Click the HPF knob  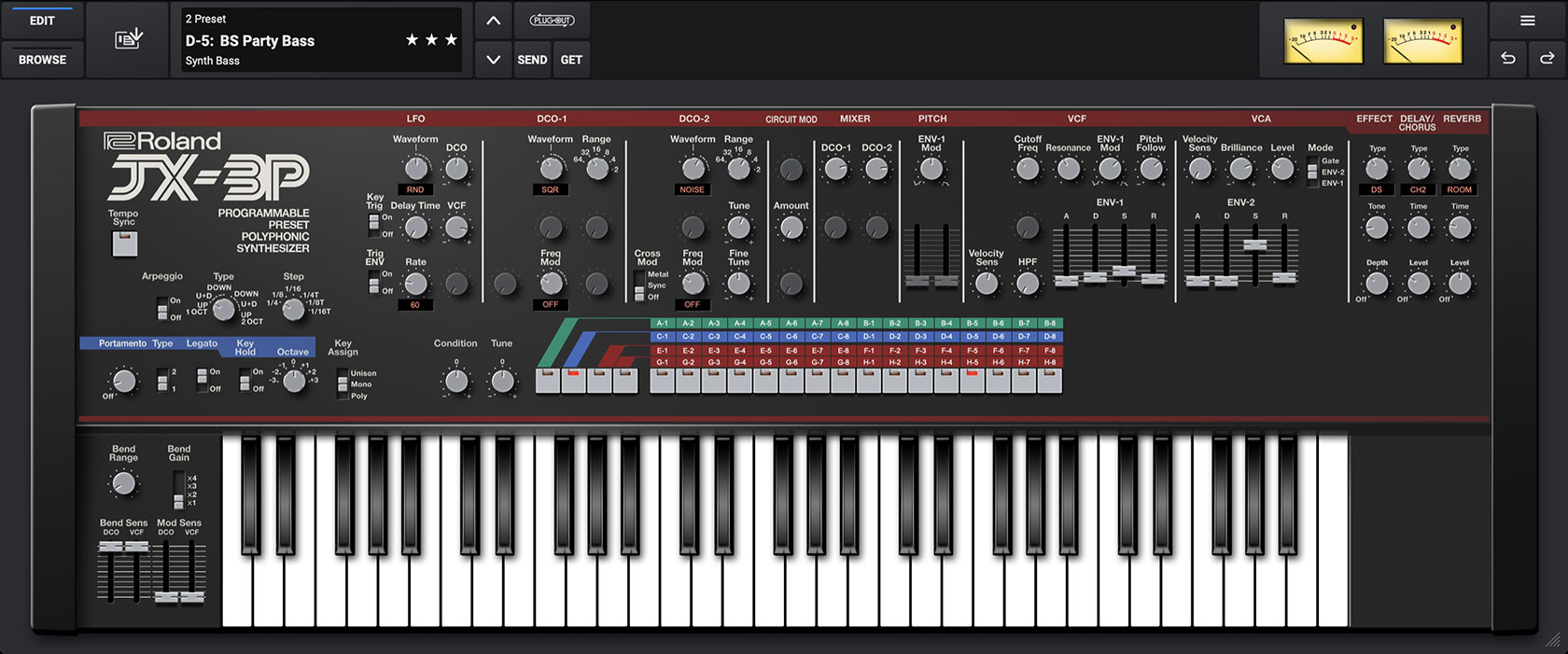tap(1028, 284)
